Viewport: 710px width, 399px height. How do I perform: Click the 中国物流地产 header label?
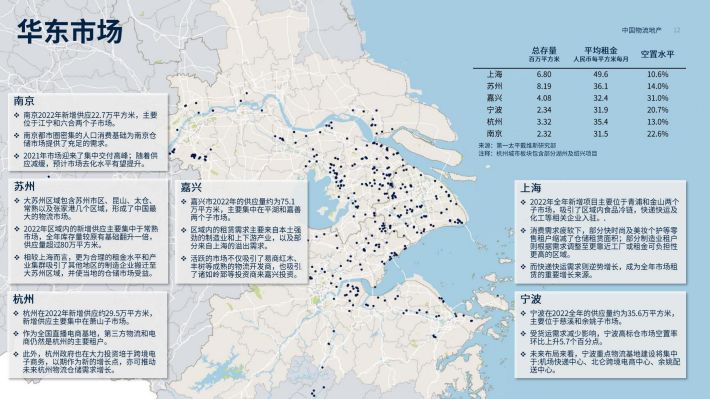tap(641, 30)
